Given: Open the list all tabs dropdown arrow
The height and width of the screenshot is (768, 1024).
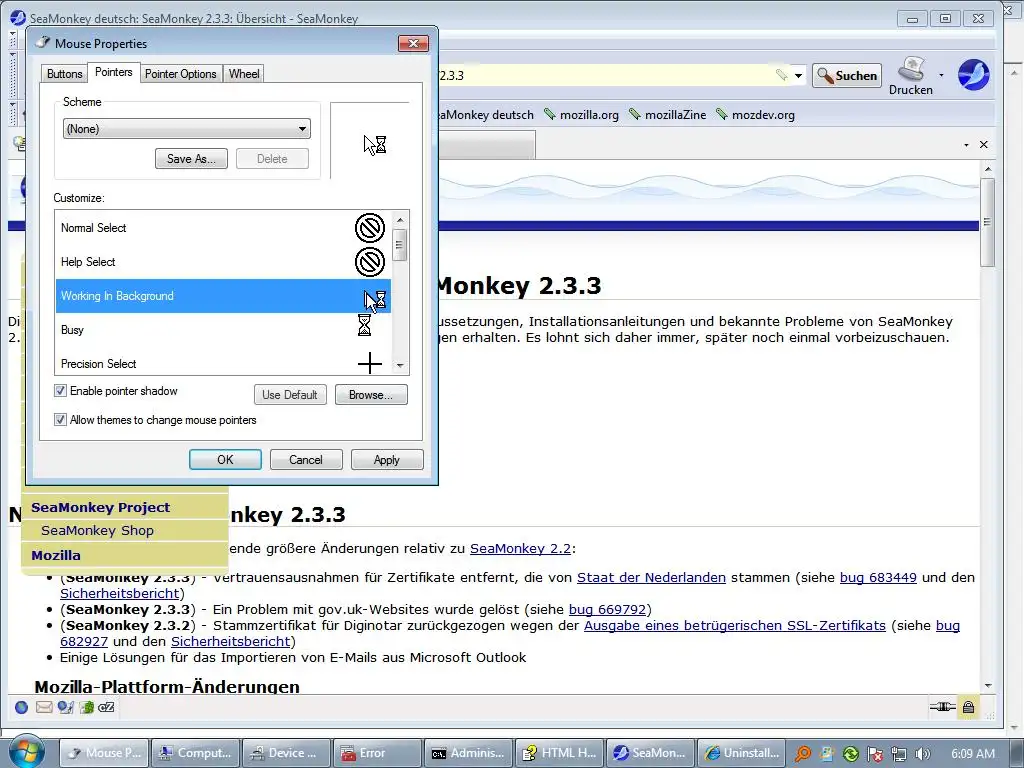Looking at the screenshot, I should pos(966,144).
